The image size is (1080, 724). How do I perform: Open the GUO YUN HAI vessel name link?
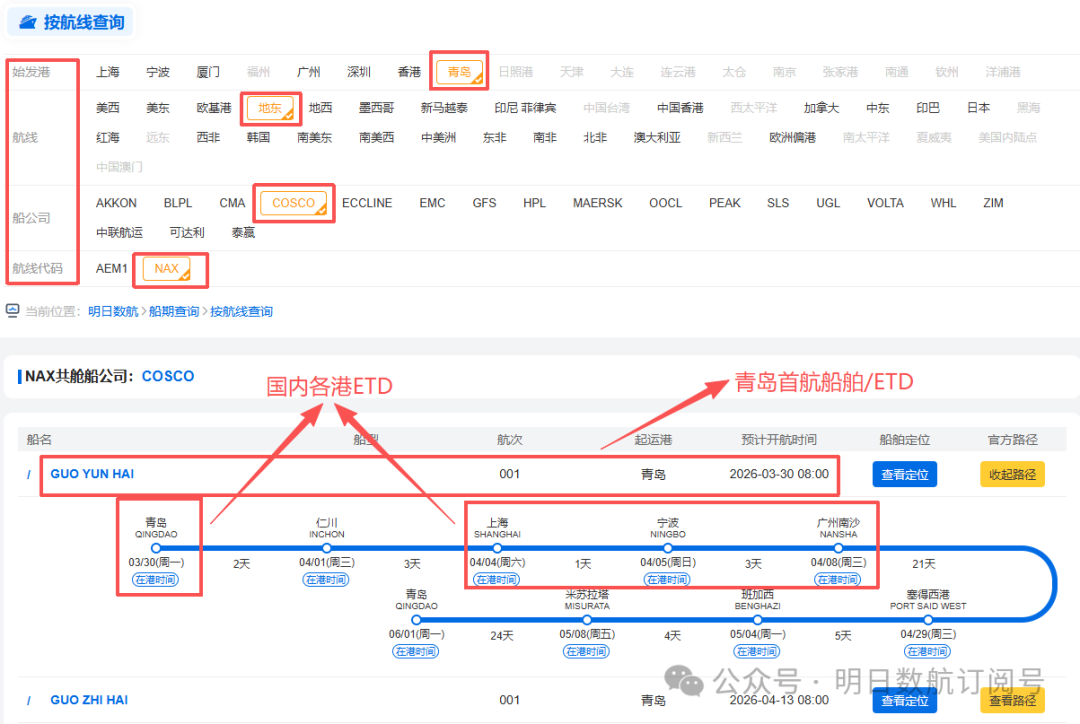[x=92, y=474]
